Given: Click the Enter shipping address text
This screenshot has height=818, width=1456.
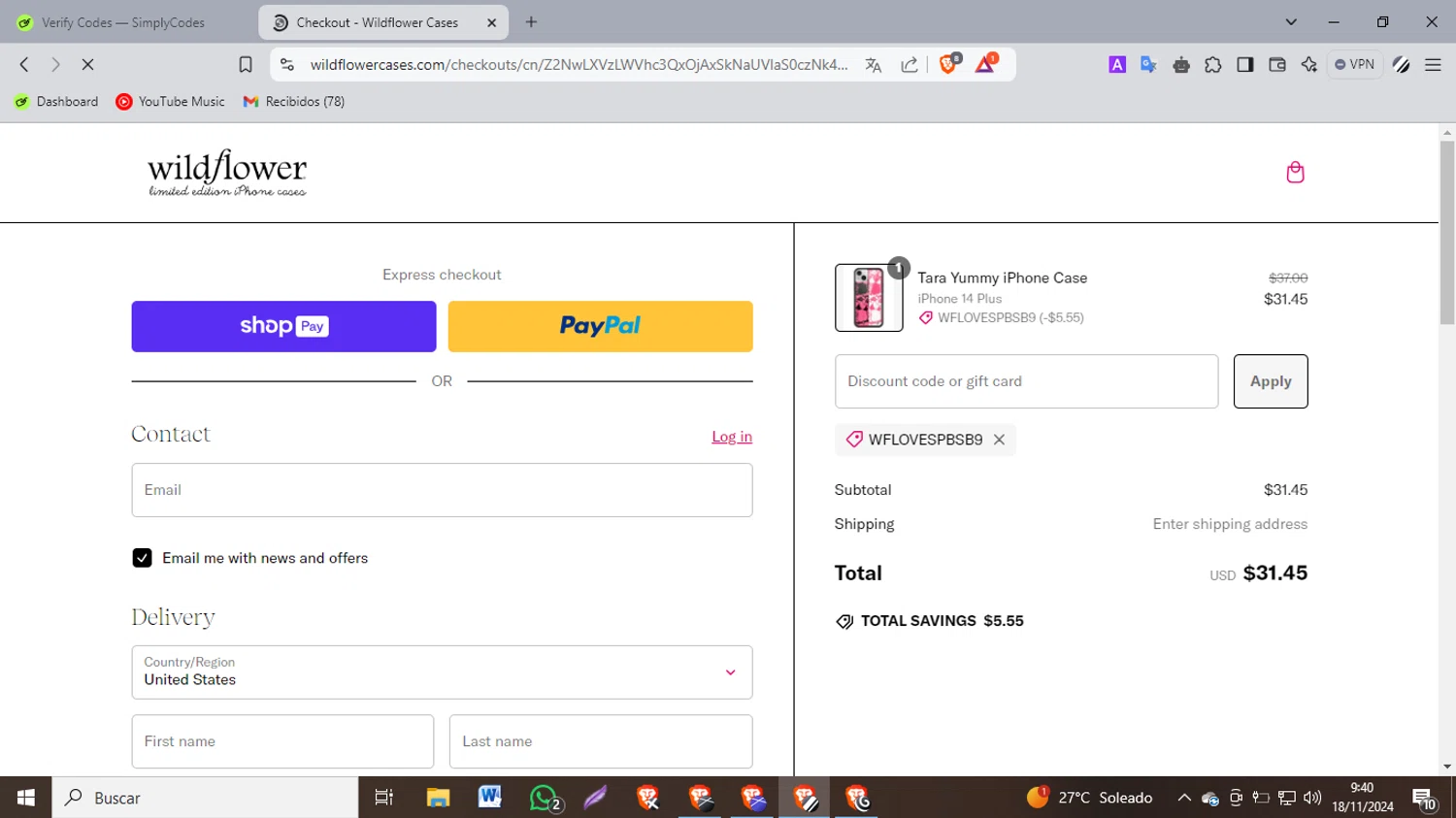Looking at the screenshot, I should 1230,524.
